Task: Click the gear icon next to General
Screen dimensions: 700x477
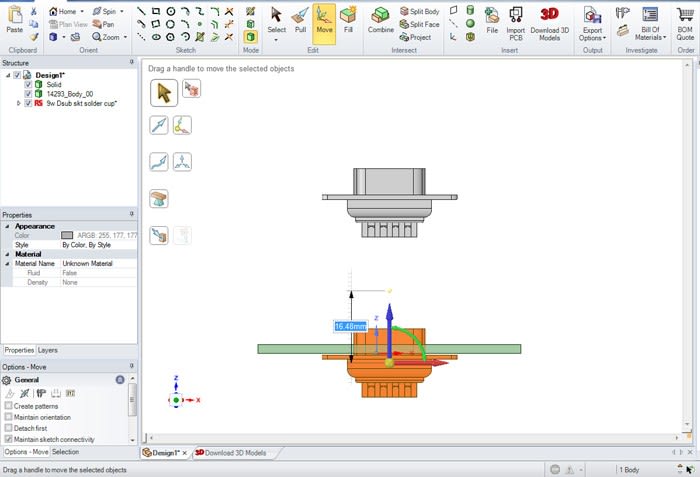Action: pyautogui.click(x=6, y=380)
